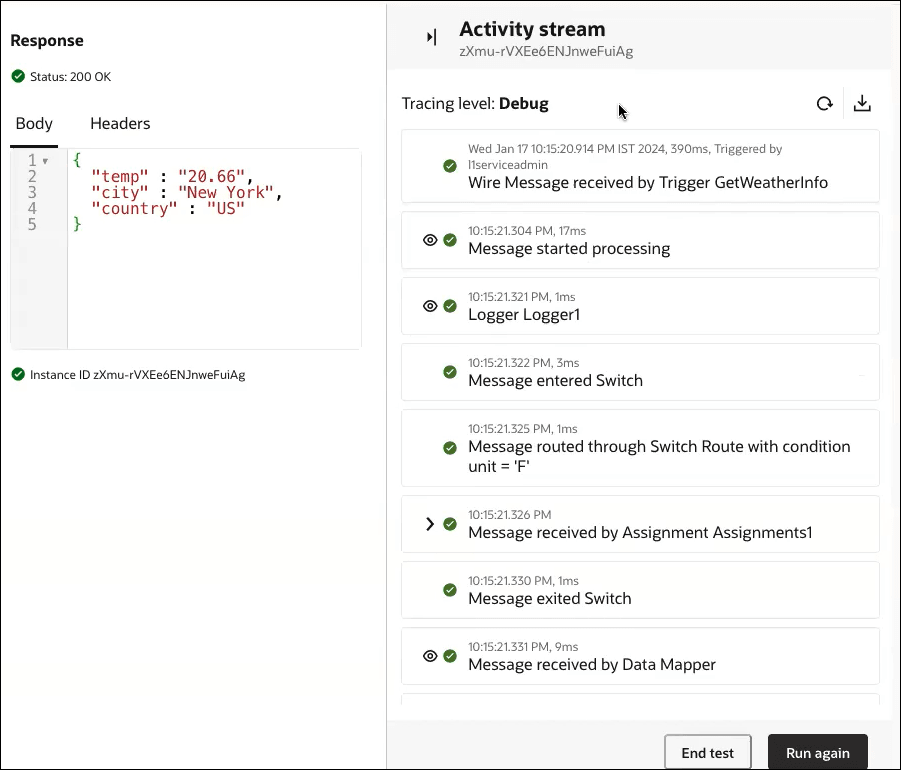This screenshot has height=770, width=901.
Task: View payload of Message started processing
Action: coord(430,240)
